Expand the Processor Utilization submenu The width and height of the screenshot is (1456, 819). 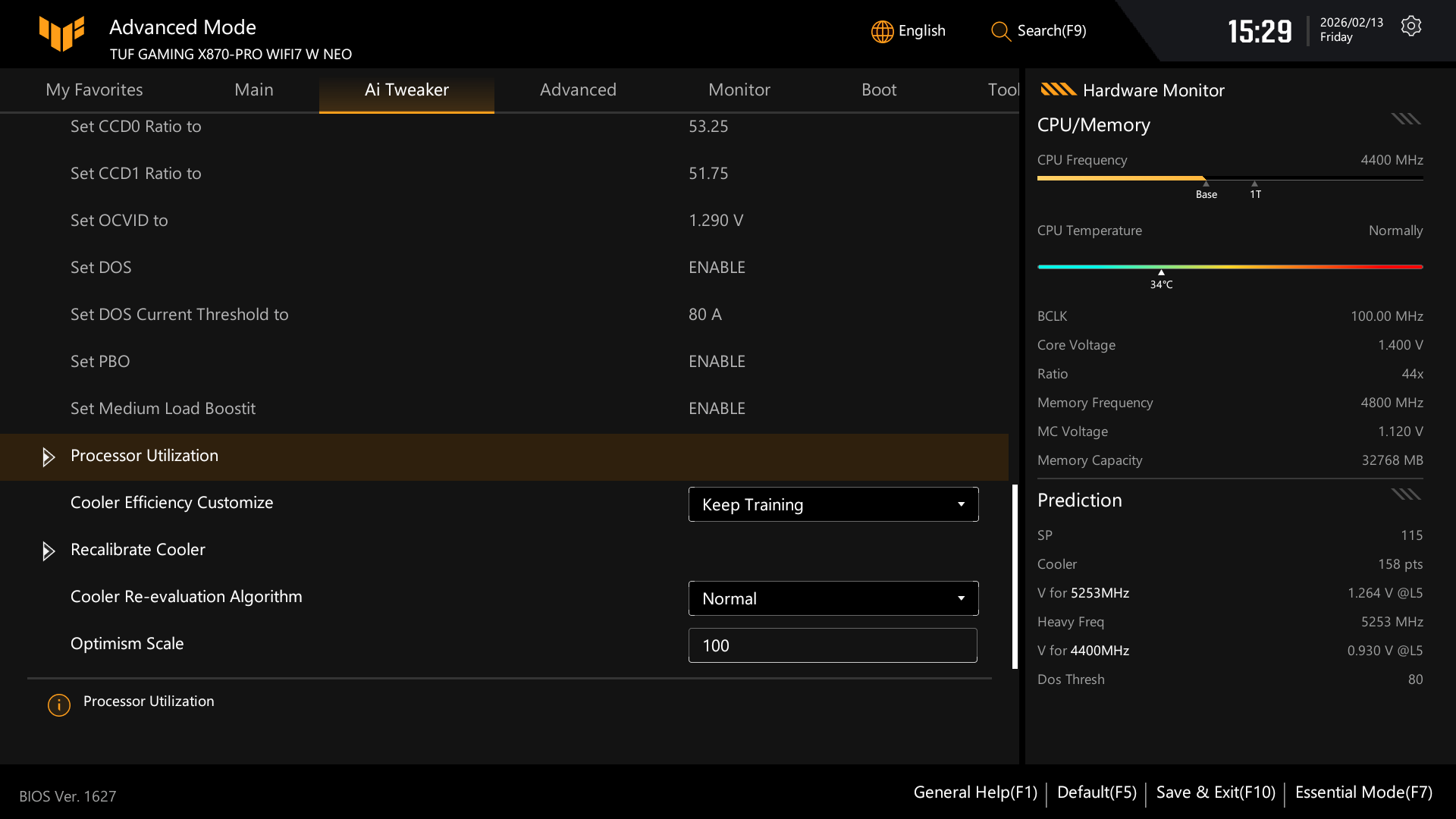point(49,457)
